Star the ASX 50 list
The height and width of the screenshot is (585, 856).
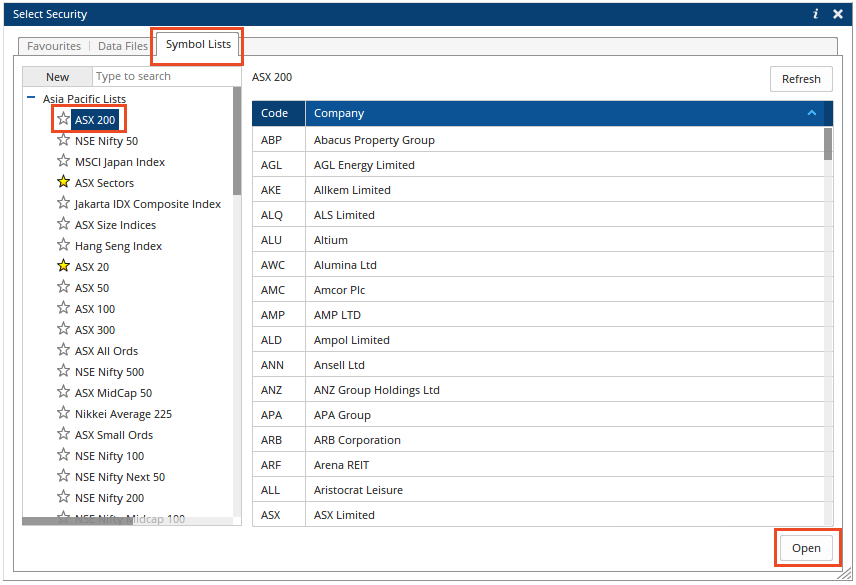63,286
